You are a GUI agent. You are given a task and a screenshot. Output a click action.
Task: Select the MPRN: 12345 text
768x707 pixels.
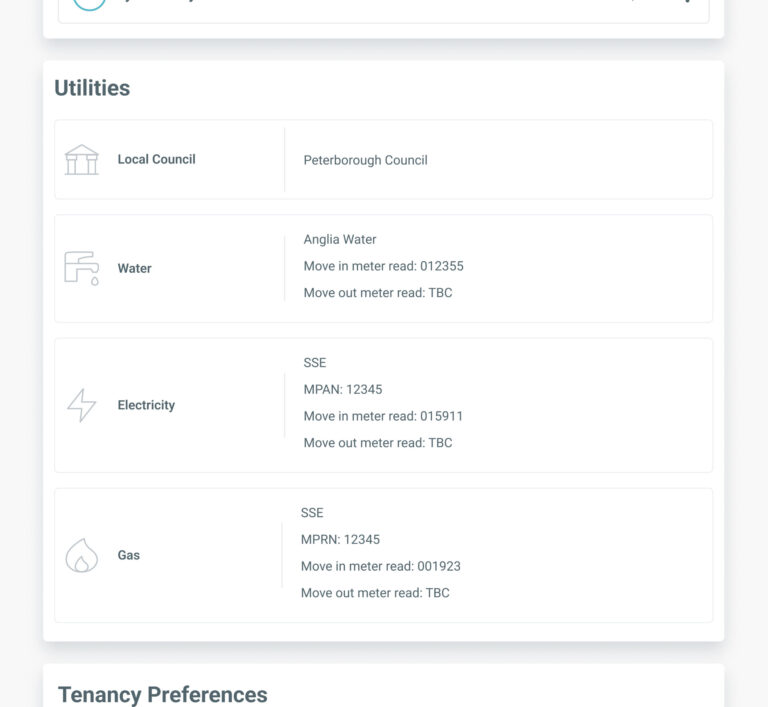(x=340, y=539)
